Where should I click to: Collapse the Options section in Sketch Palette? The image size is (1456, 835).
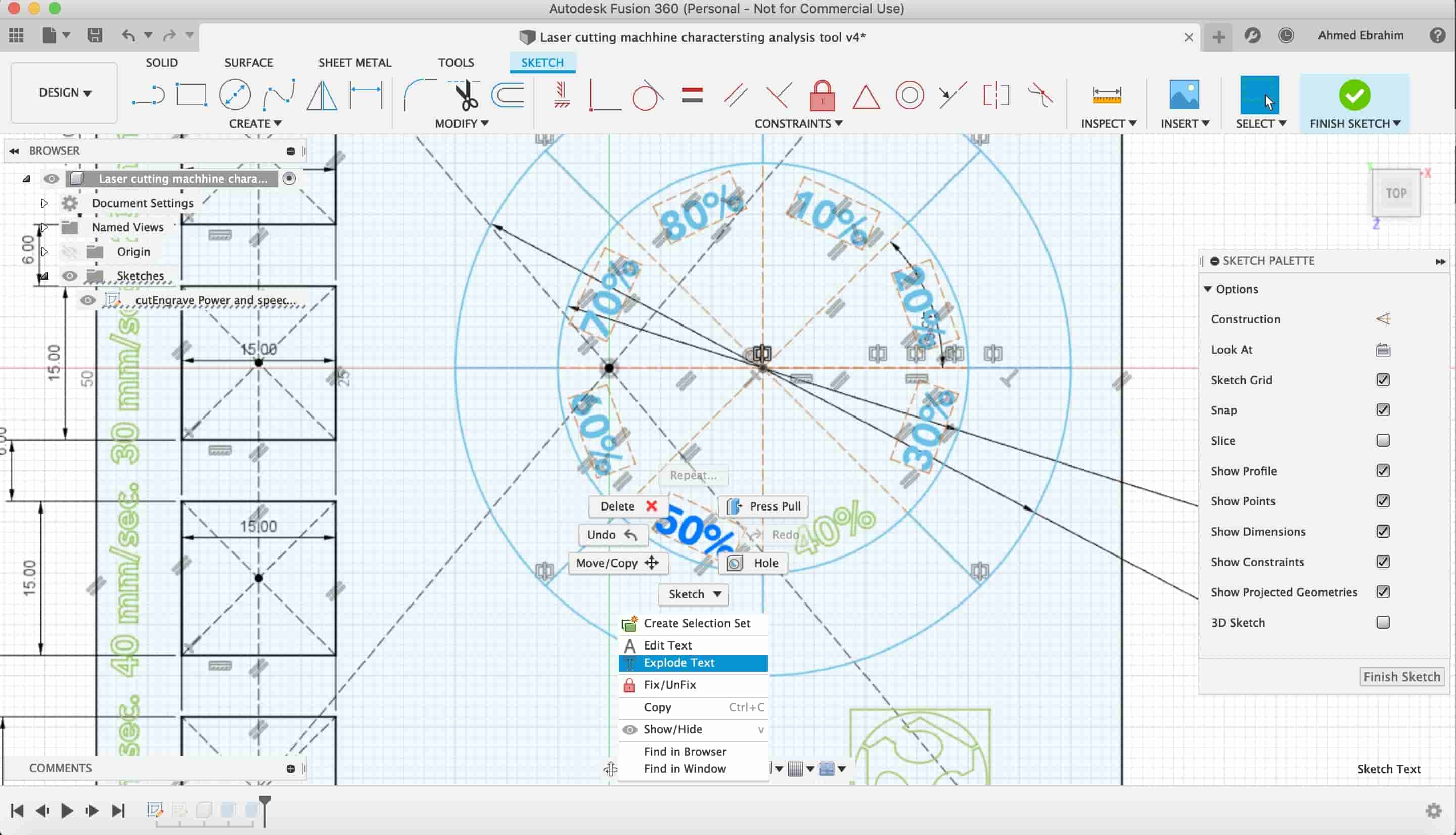click(x=1207, y=289)
